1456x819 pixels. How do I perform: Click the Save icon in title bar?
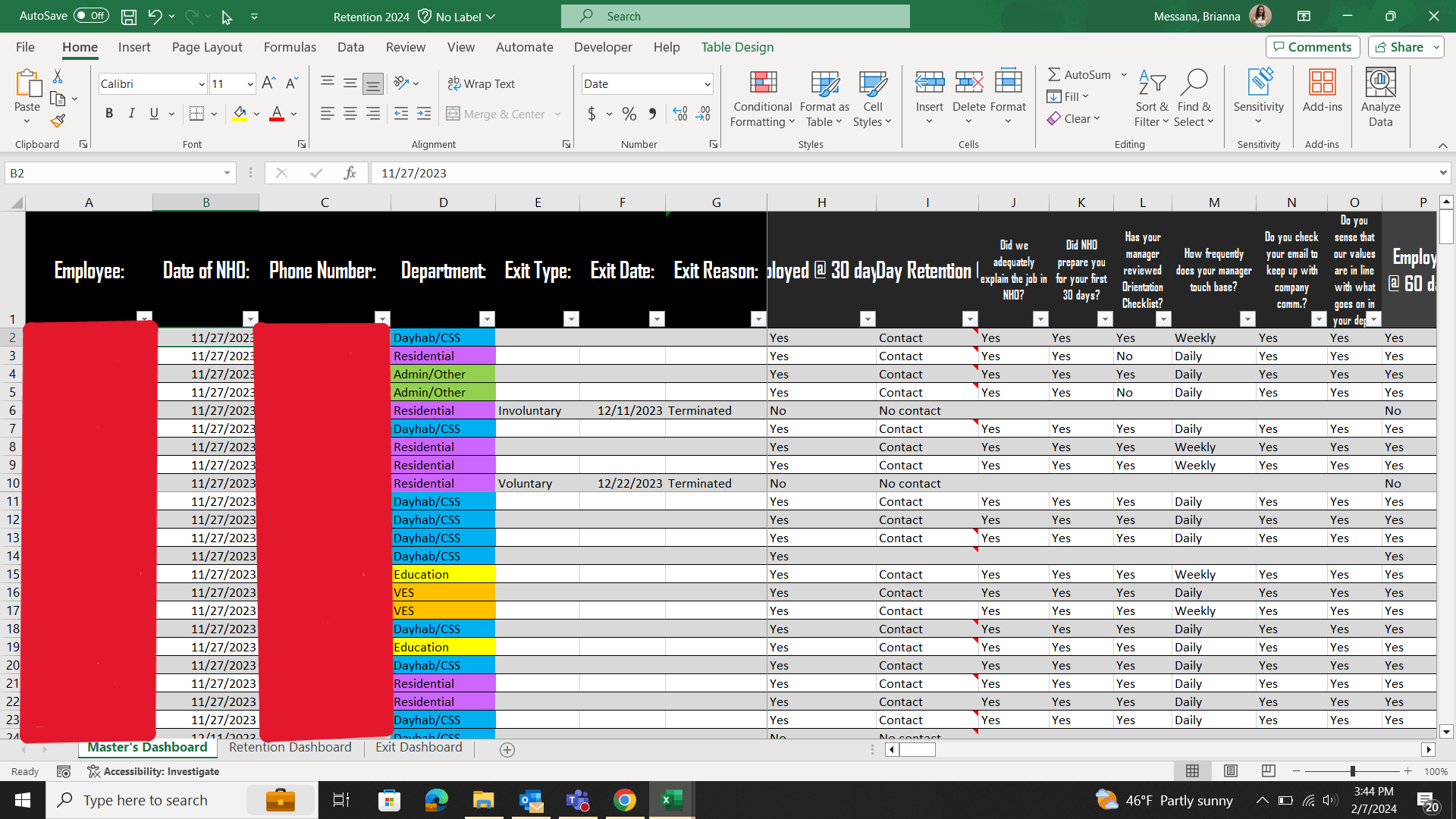click(129, 16)
